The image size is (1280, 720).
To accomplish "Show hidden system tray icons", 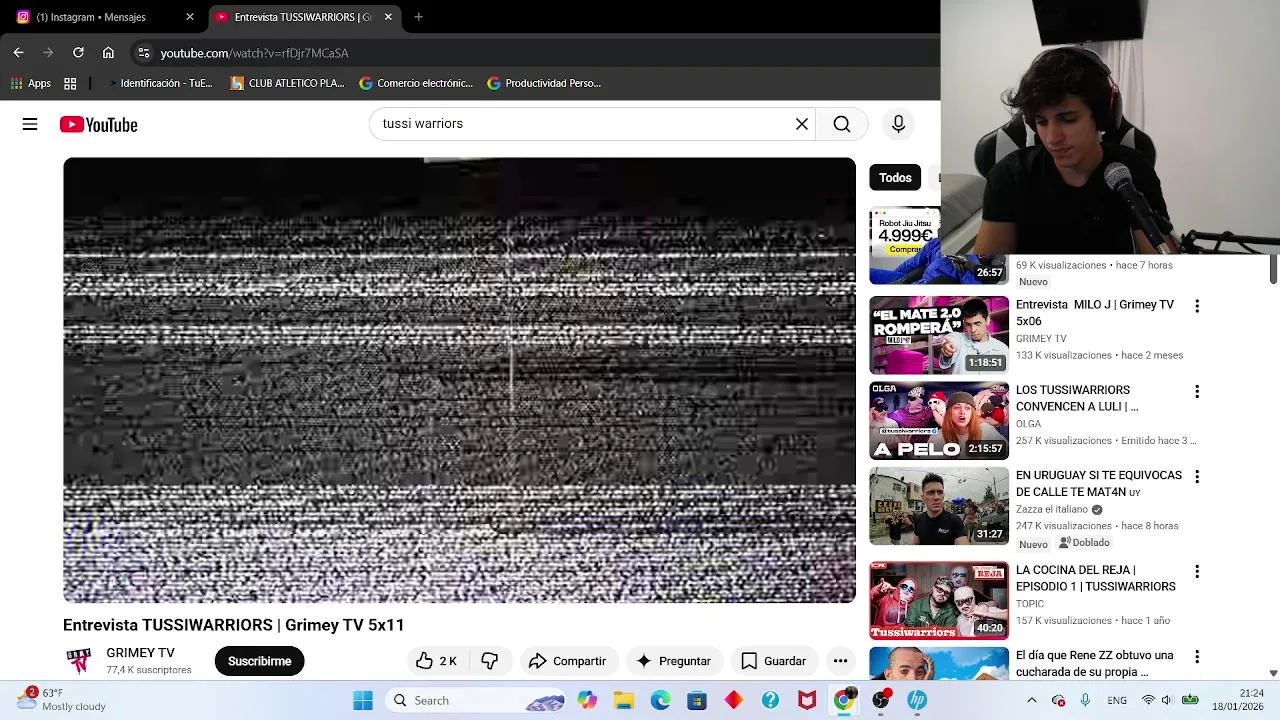I will pyautogui.click(x=1032, y=700).
